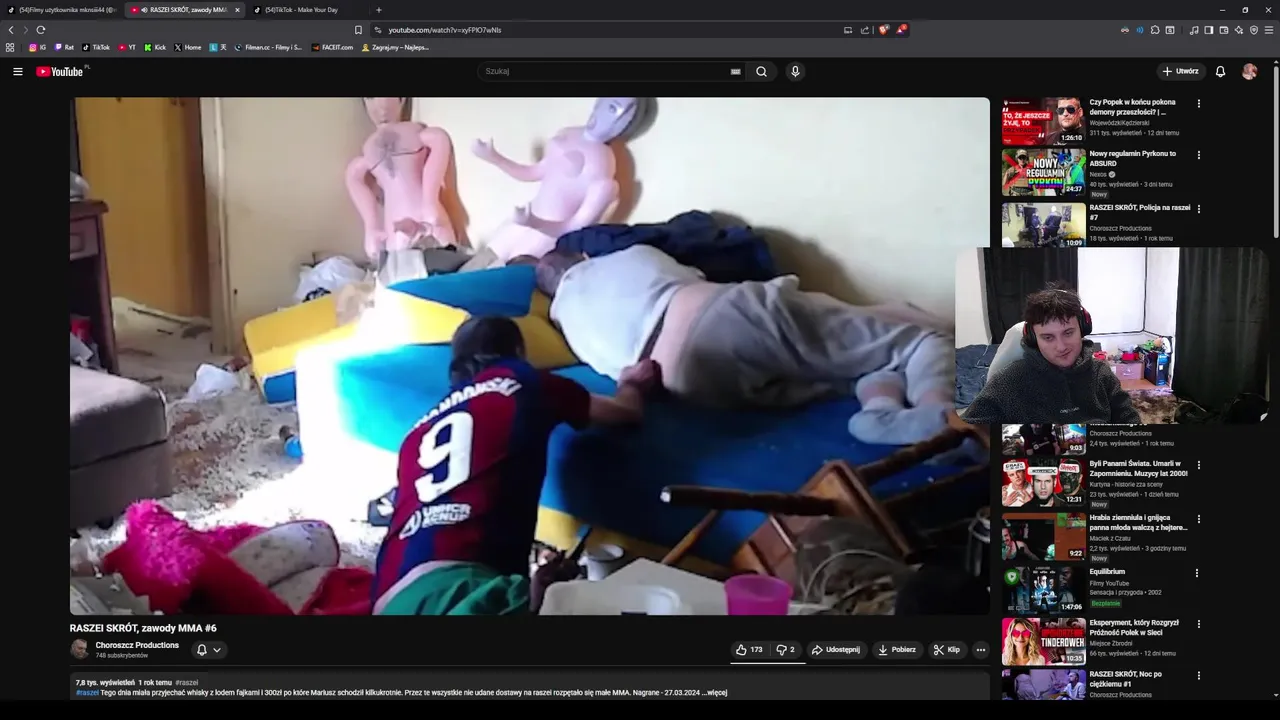This screenshot has width=1280, height=720.
Task: Open options for Noc po ciężkiemu video
Action: [x=1198, y=676]
